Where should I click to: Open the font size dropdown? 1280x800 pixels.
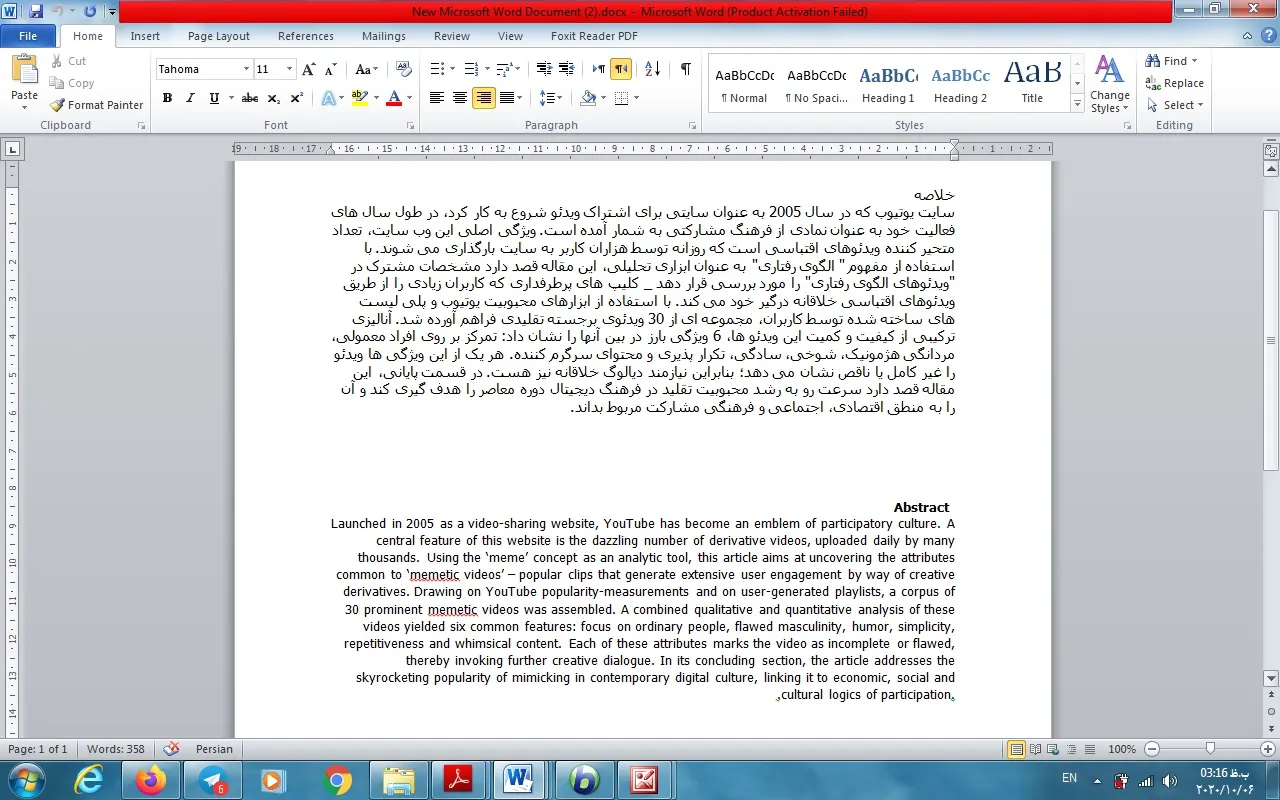tap(290, 69)
